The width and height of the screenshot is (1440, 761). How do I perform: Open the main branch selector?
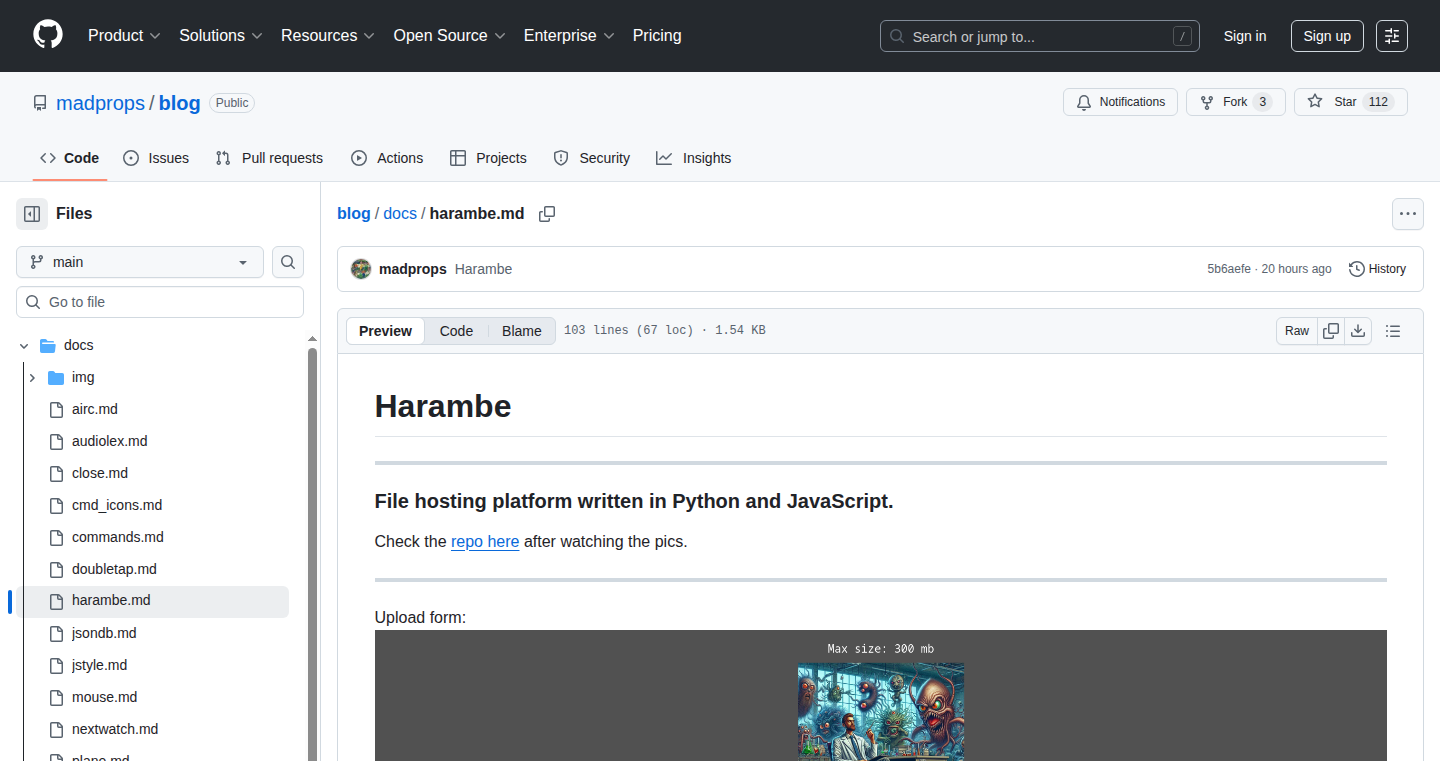(140, 262)
